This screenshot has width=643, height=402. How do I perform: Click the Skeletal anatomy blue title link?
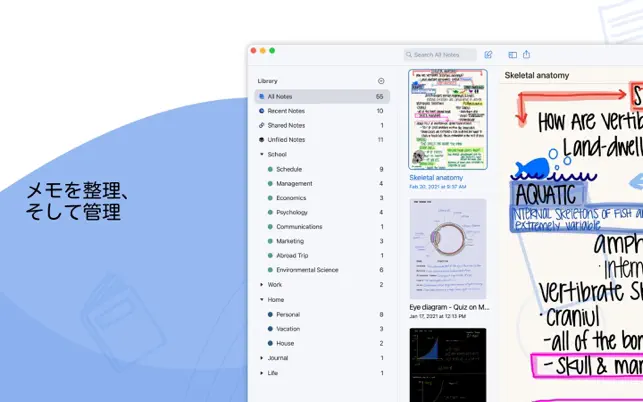coord(436,177)
